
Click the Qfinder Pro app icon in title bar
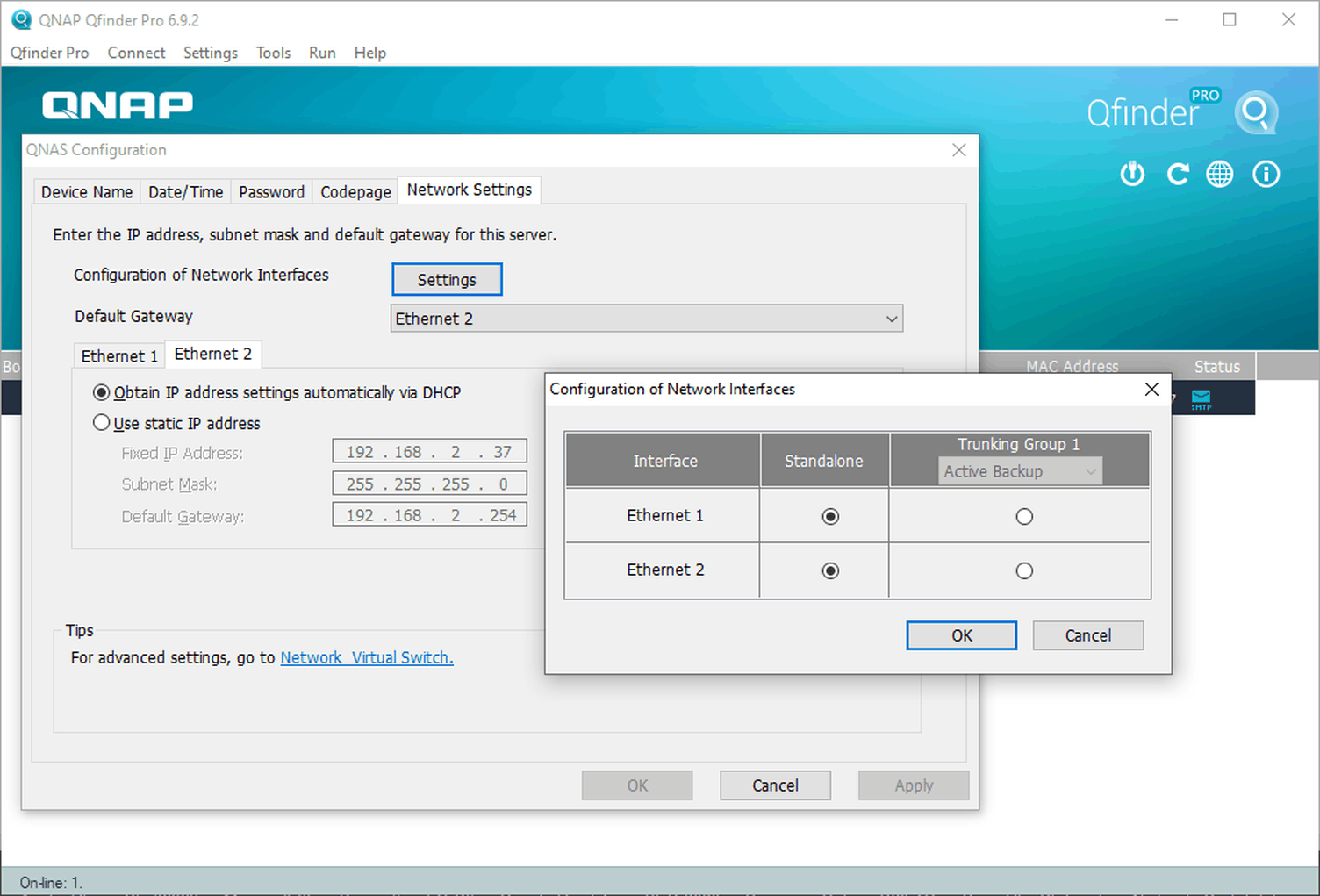(21, 19)
